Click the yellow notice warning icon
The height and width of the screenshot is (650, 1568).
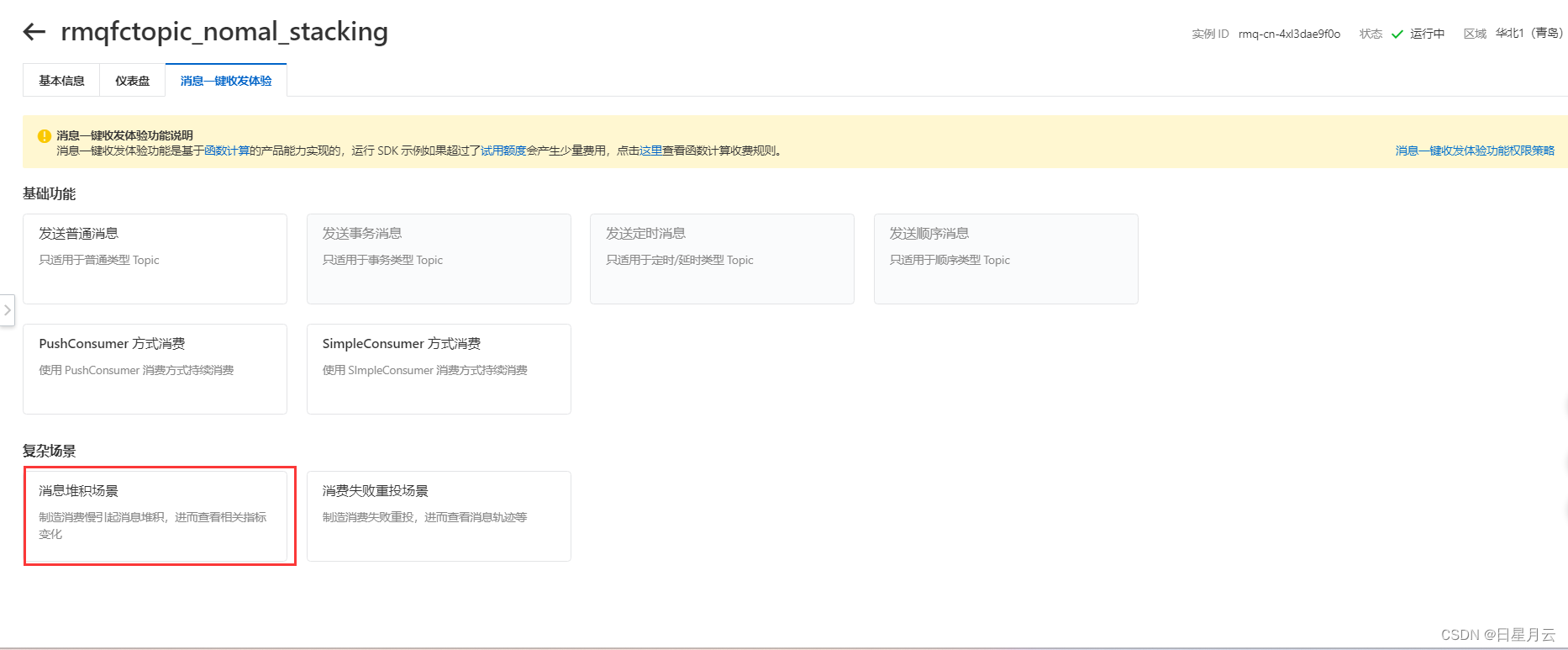[x=45, y=135]
